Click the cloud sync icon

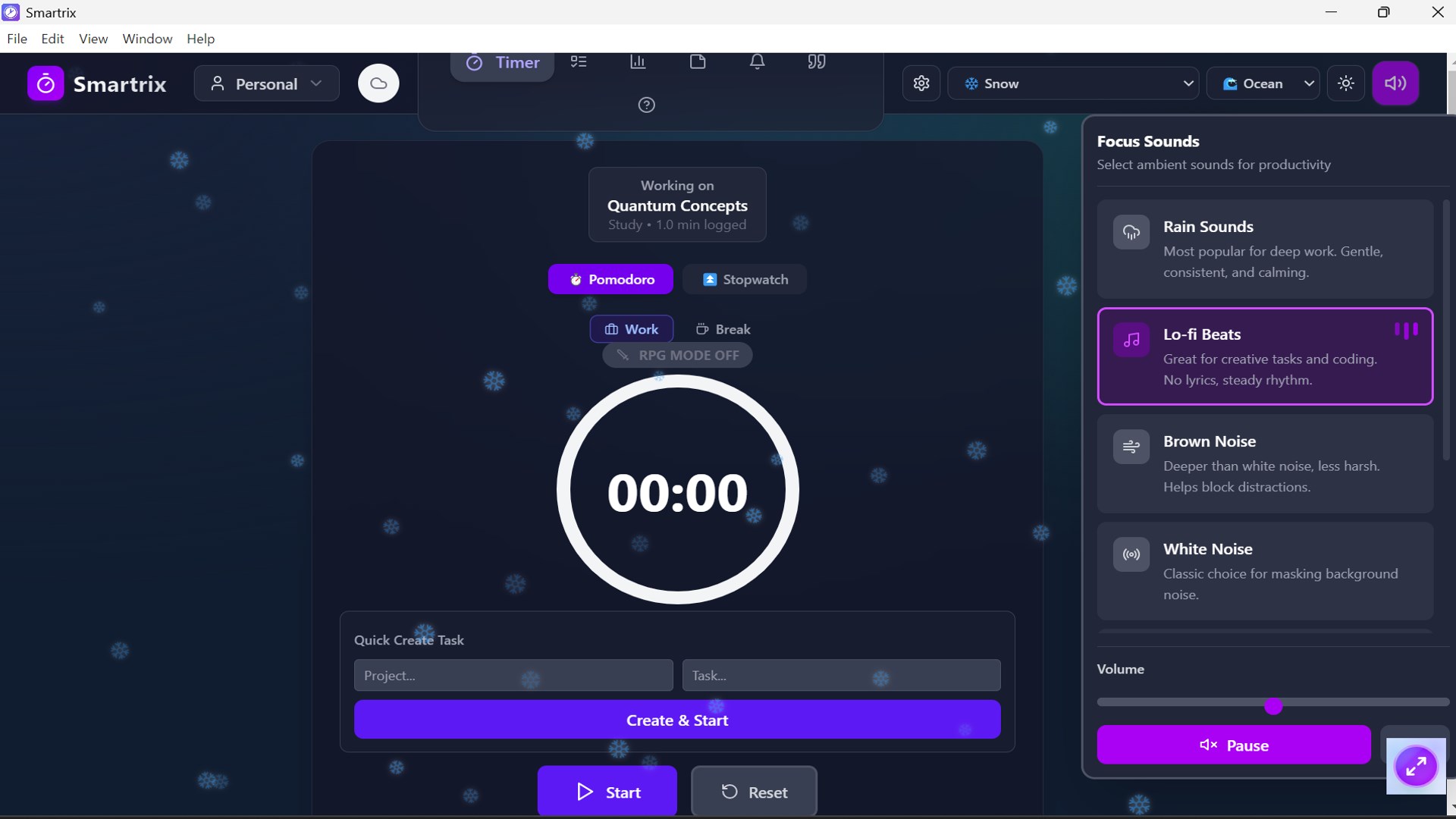378,83
